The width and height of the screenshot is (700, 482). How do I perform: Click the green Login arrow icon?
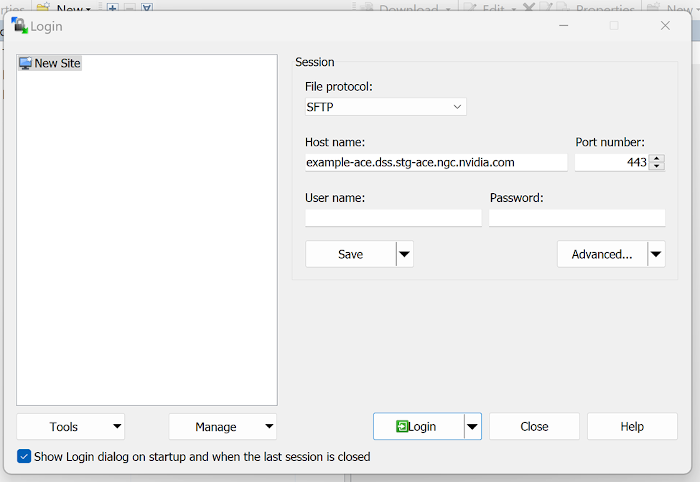pyautogui.click(x=402, y=427)
